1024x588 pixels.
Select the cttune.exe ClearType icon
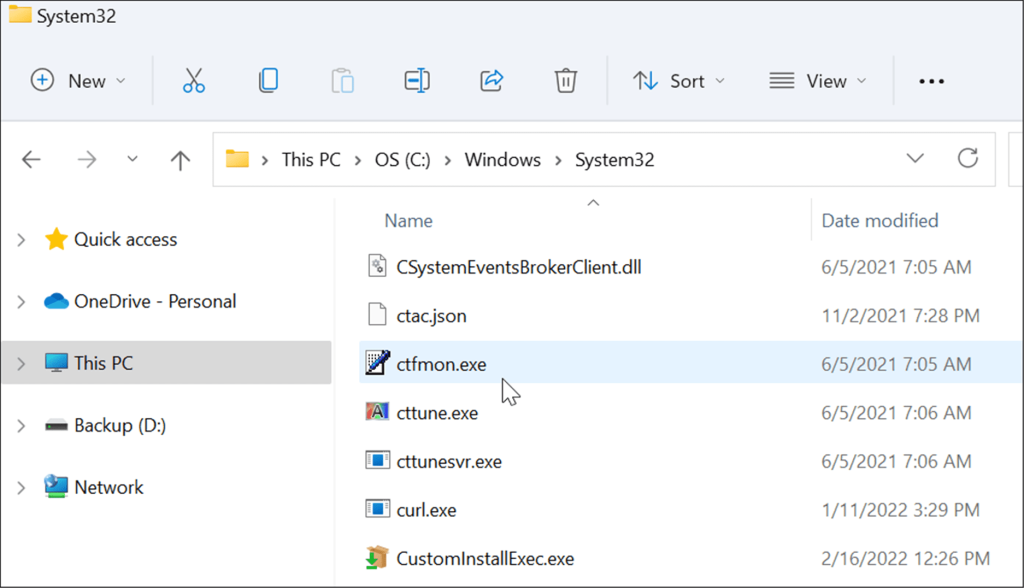[x=377, y=412]
